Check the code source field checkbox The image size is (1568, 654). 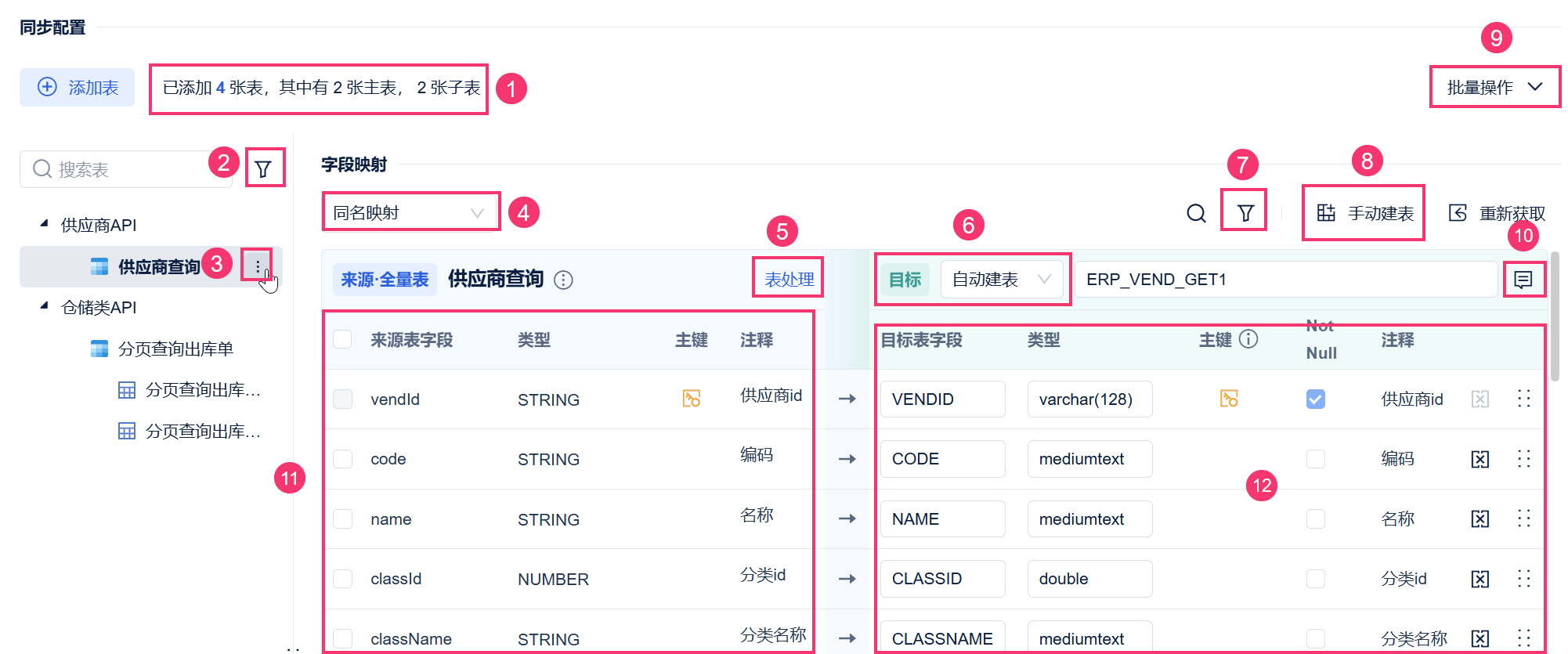[x=342, y=459]
